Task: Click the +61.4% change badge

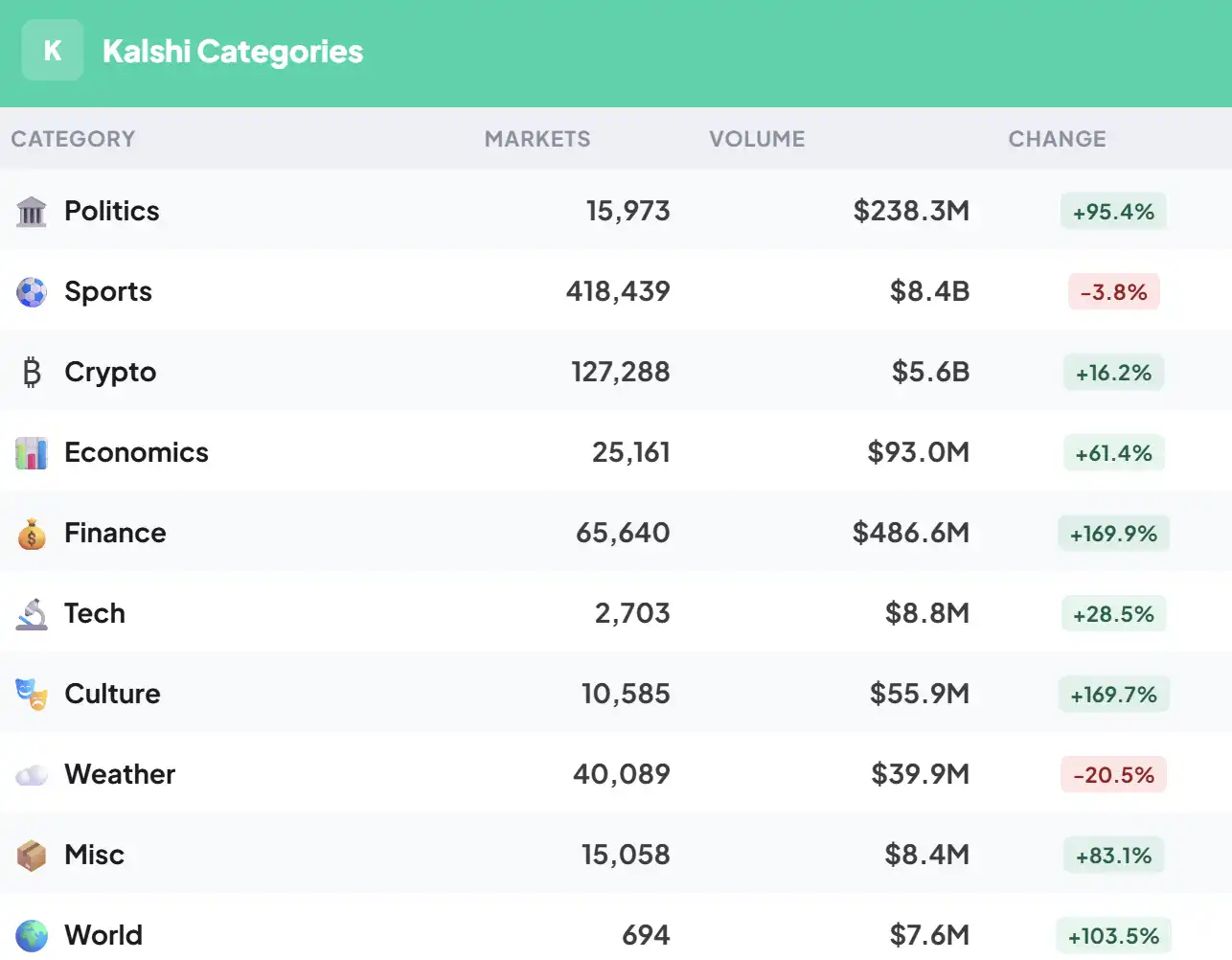Action: (1113, 453)
